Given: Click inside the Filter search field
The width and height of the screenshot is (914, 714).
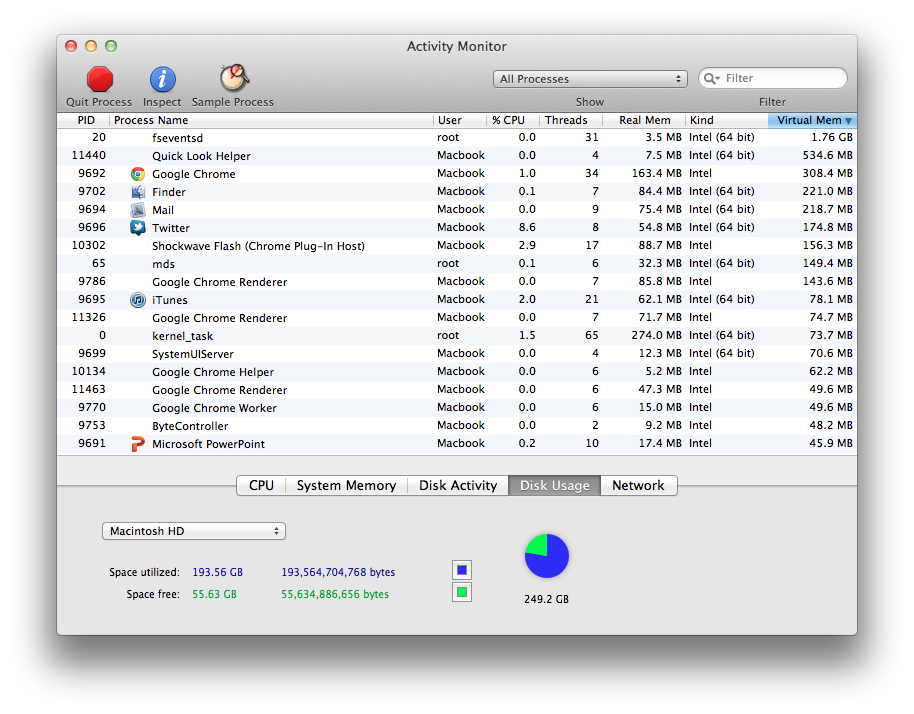Looking at the screenshot, I should pos(773,78).
